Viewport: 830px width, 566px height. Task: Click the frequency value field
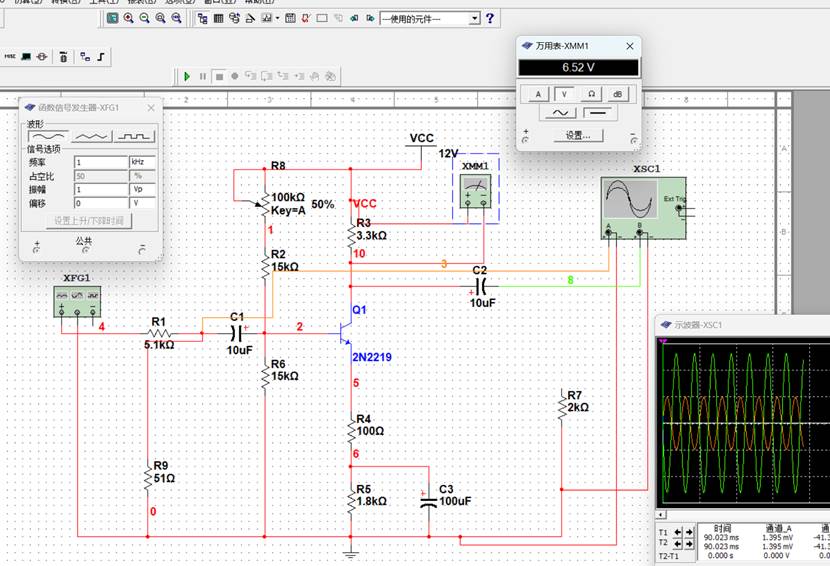[101, 162]
